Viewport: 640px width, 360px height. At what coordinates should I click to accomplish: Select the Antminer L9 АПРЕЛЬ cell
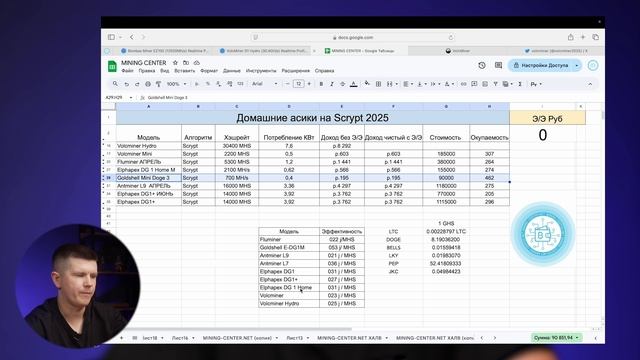149,186
